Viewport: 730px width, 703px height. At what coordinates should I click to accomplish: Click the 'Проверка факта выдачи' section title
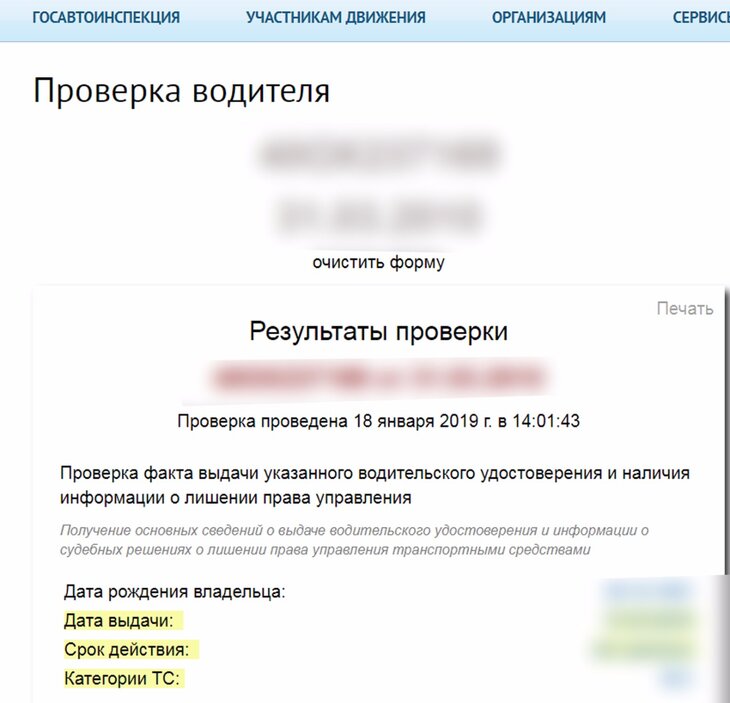tap(375, 485)
